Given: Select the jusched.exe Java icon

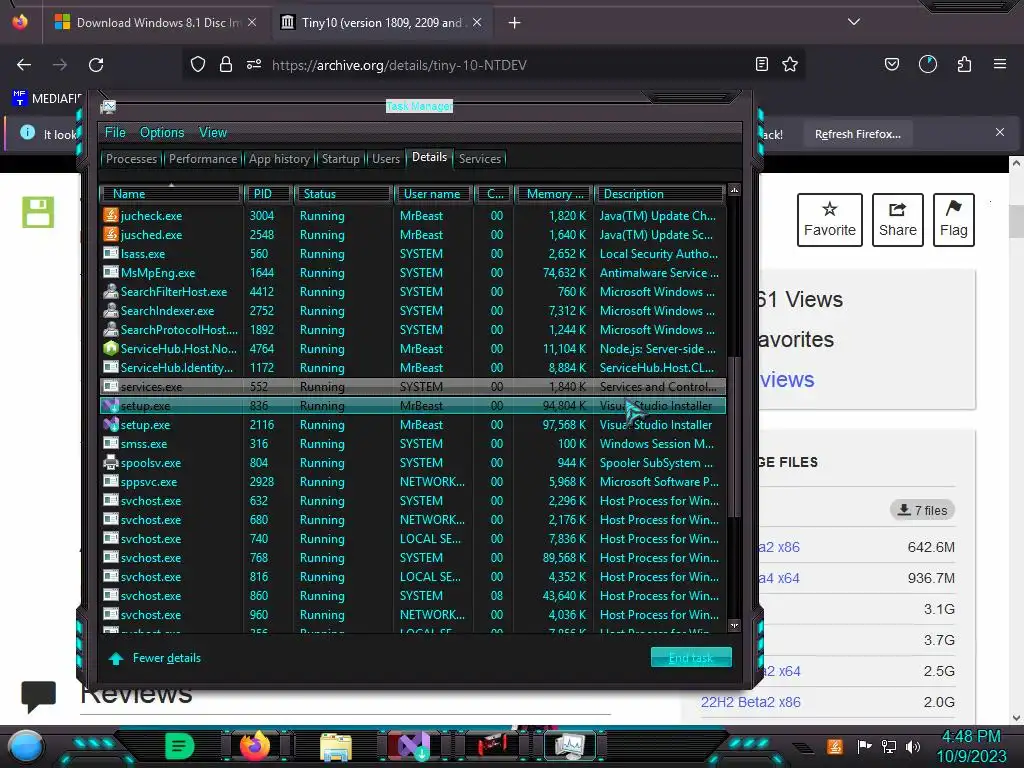Looking at the screenshot, I should tap(111, 234).
